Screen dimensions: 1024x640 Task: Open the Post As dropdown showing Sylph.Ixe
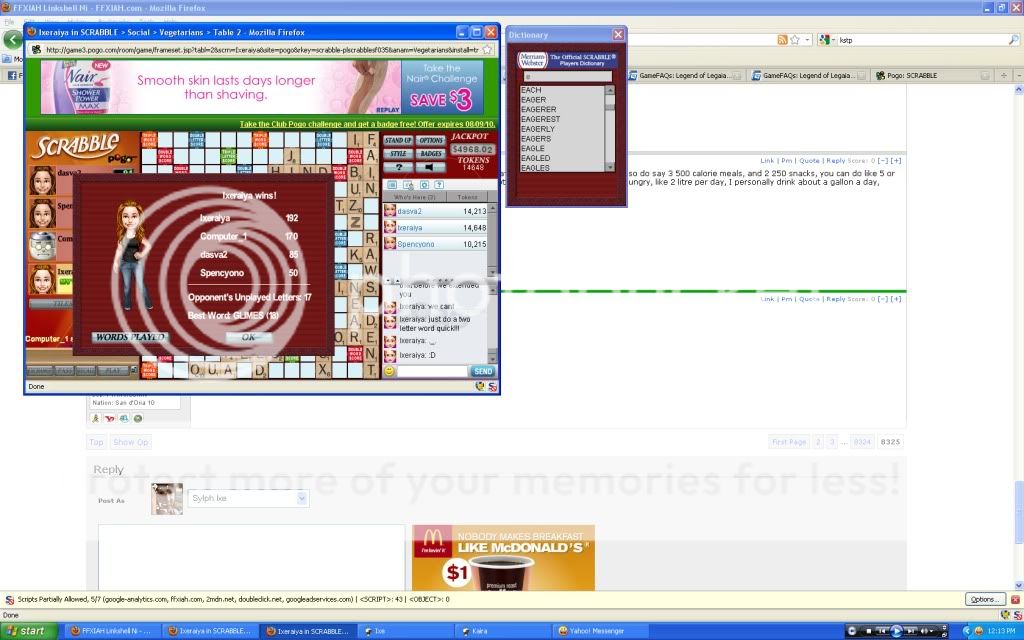pos(302,498)
